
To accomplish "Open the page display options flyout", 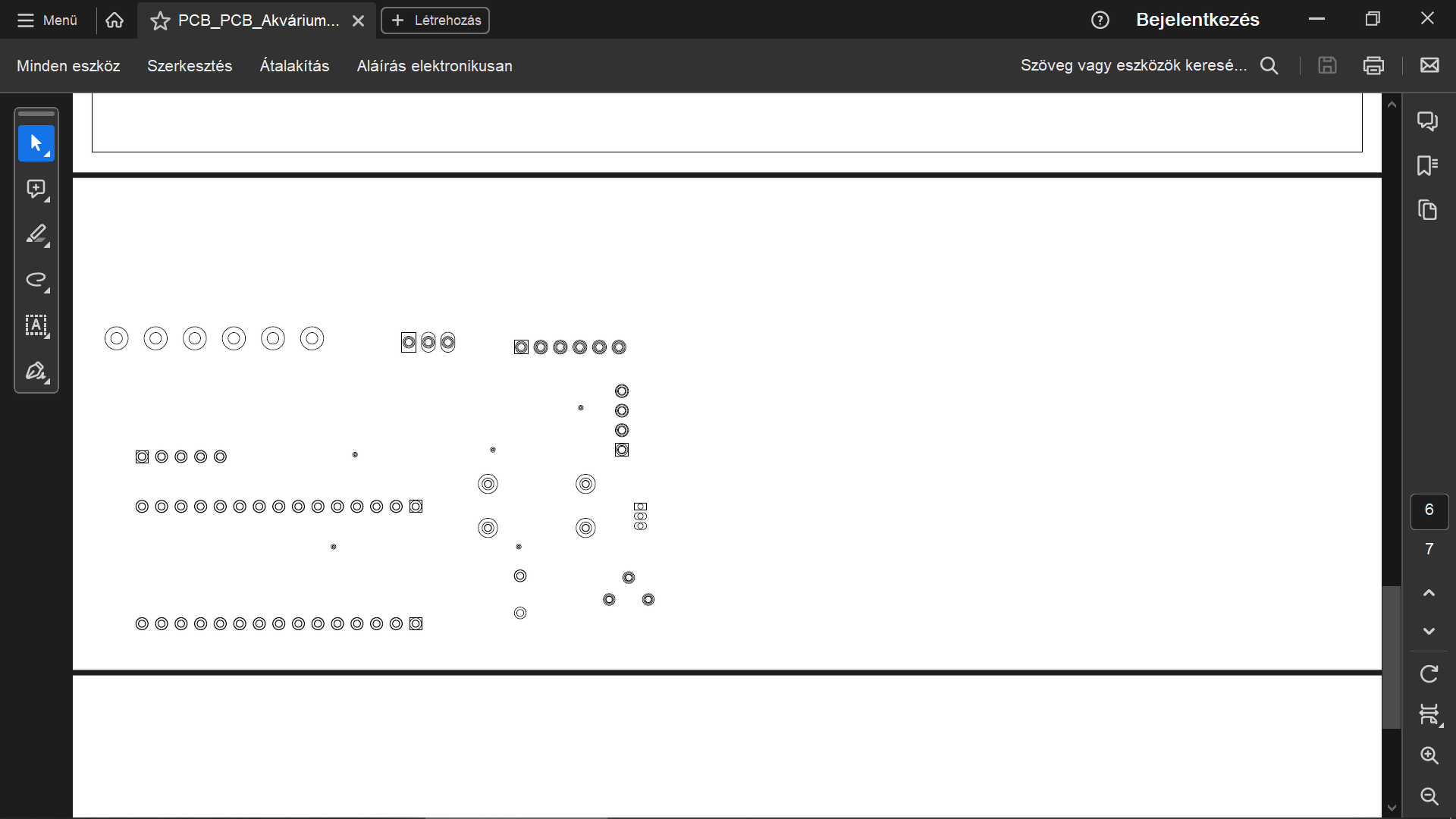I will click(x=1429, y=714).
